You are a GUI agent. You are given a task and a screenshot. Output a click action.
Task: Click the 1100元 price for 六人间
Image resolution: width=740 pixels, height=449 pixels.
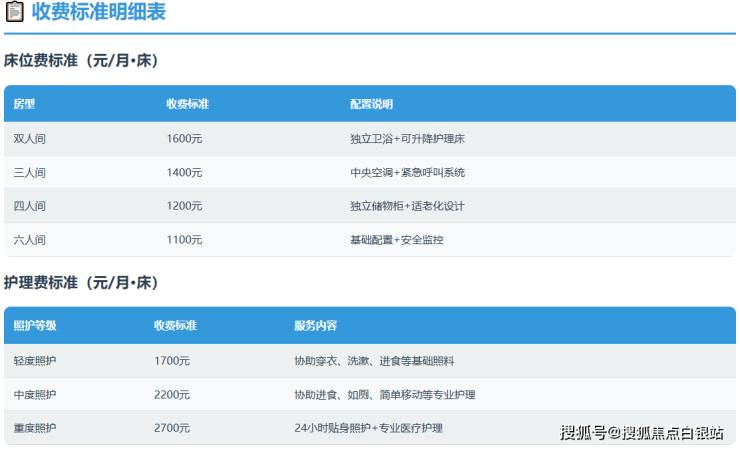(x=184, y=240)
